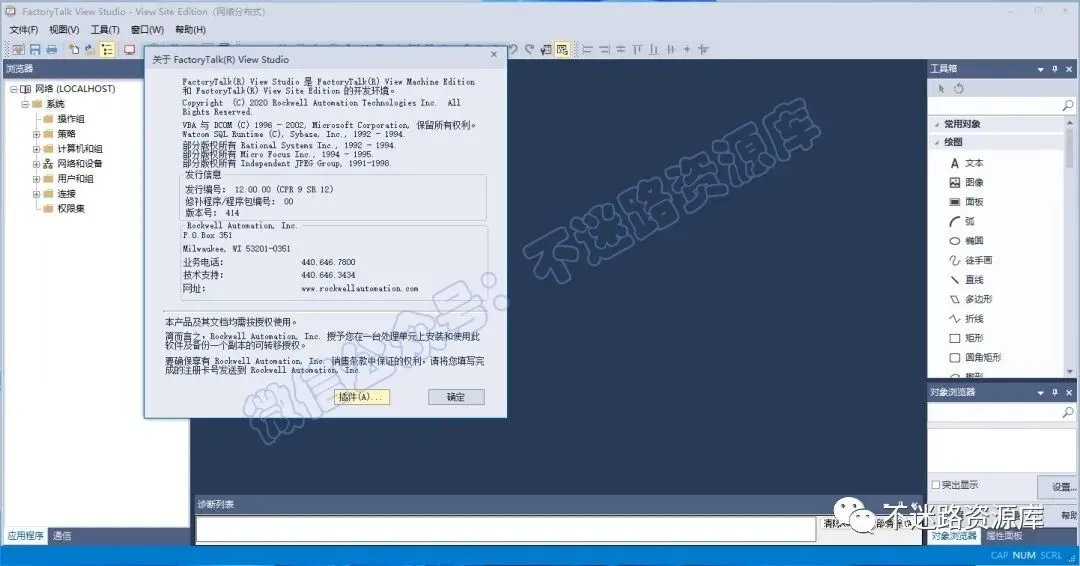This screenshot has height=566, width=1080.
Task: Collapse the 绘图 toolbox section
Action: (x=937, y=143)
